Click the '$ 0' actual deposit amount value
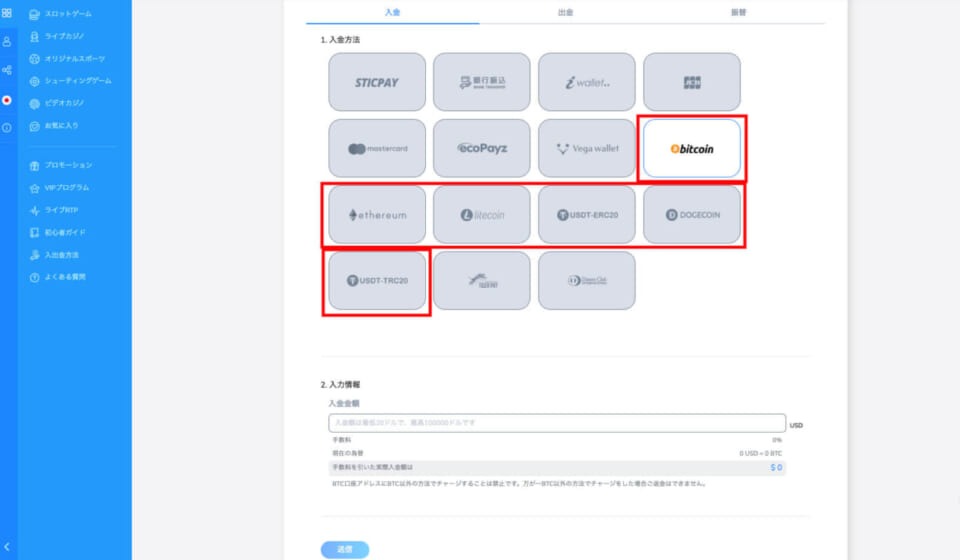The height and width of the screenshot is (560, 960). click(x=776, y=468)
